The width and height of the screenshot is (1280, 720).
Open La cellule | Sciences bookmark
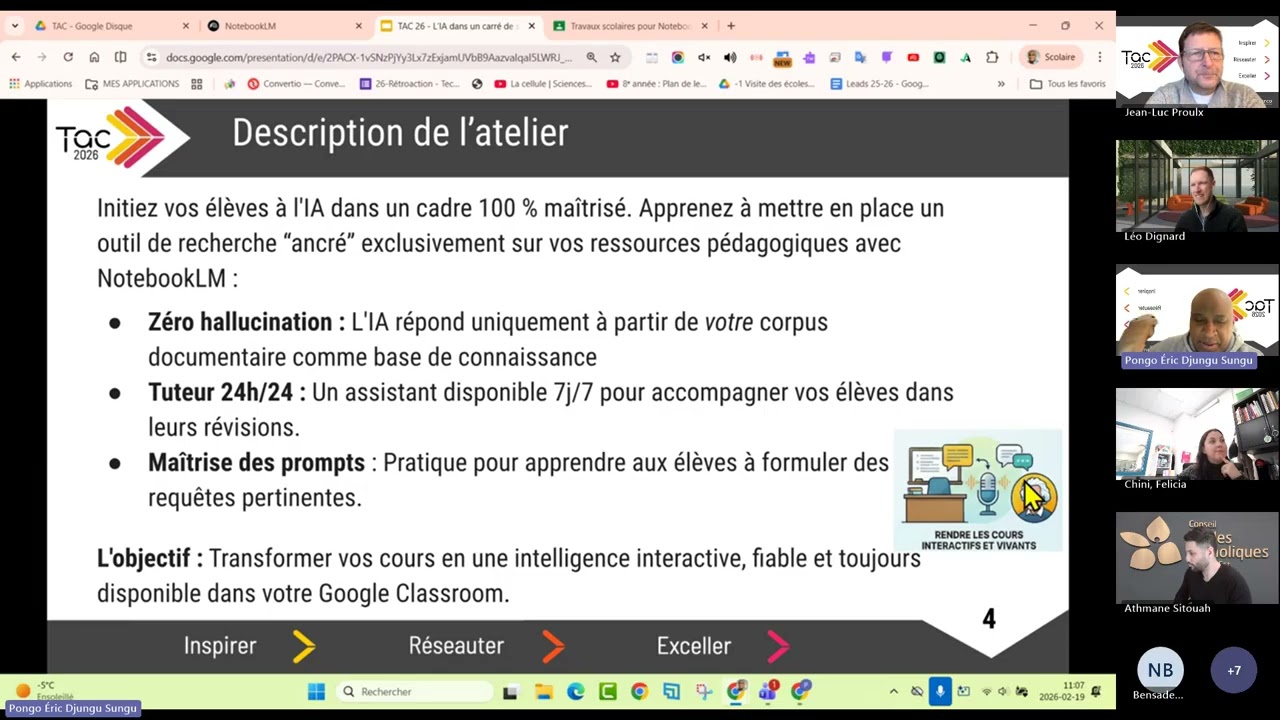coord(543,84)
